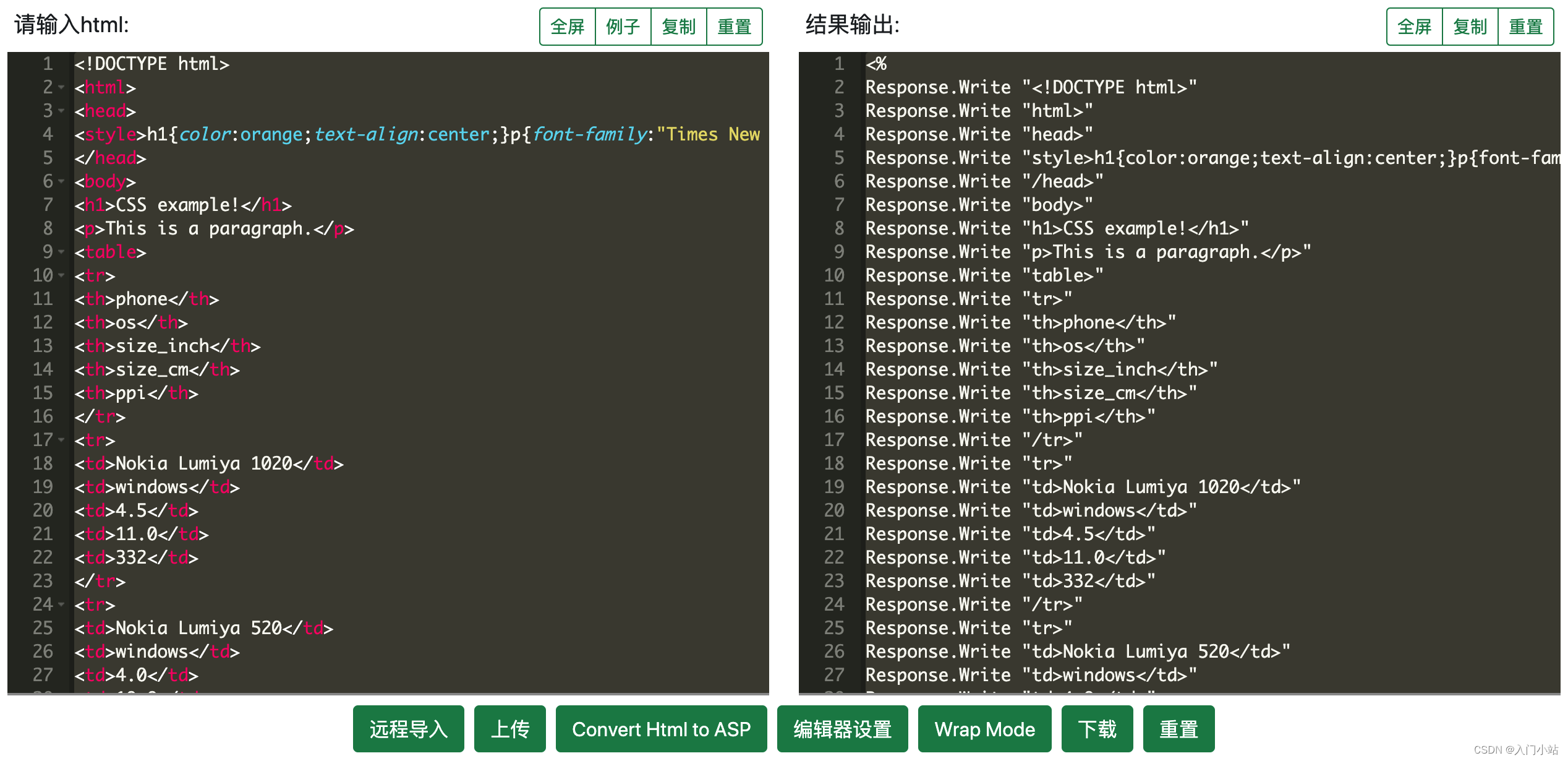This screenshot has width=1568, height=761.
Task: Copy input html with 复制 button
Action: 678,27
